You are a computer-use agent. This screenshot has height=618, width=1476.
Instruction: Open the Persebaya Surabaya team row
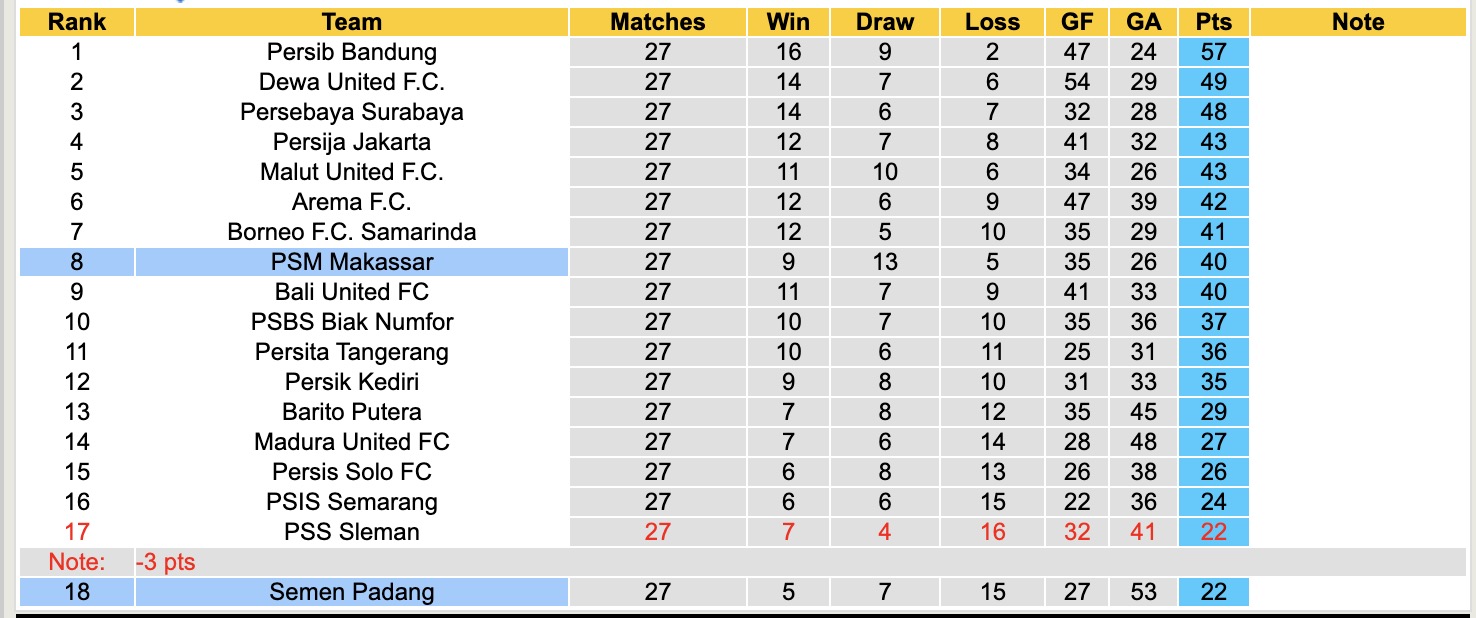[352, 112]
